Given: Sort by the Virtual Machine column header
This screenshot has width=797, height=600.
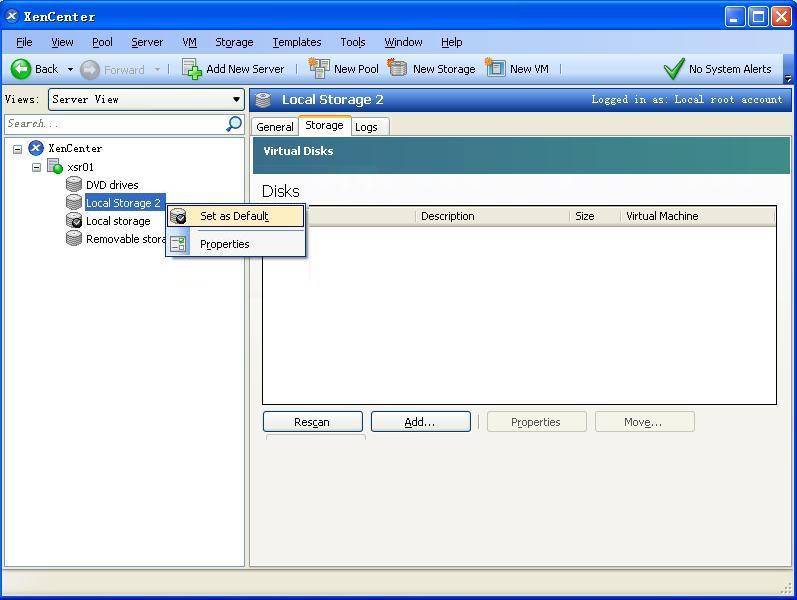Looking at the screenshot, I should tap(698, 216).
